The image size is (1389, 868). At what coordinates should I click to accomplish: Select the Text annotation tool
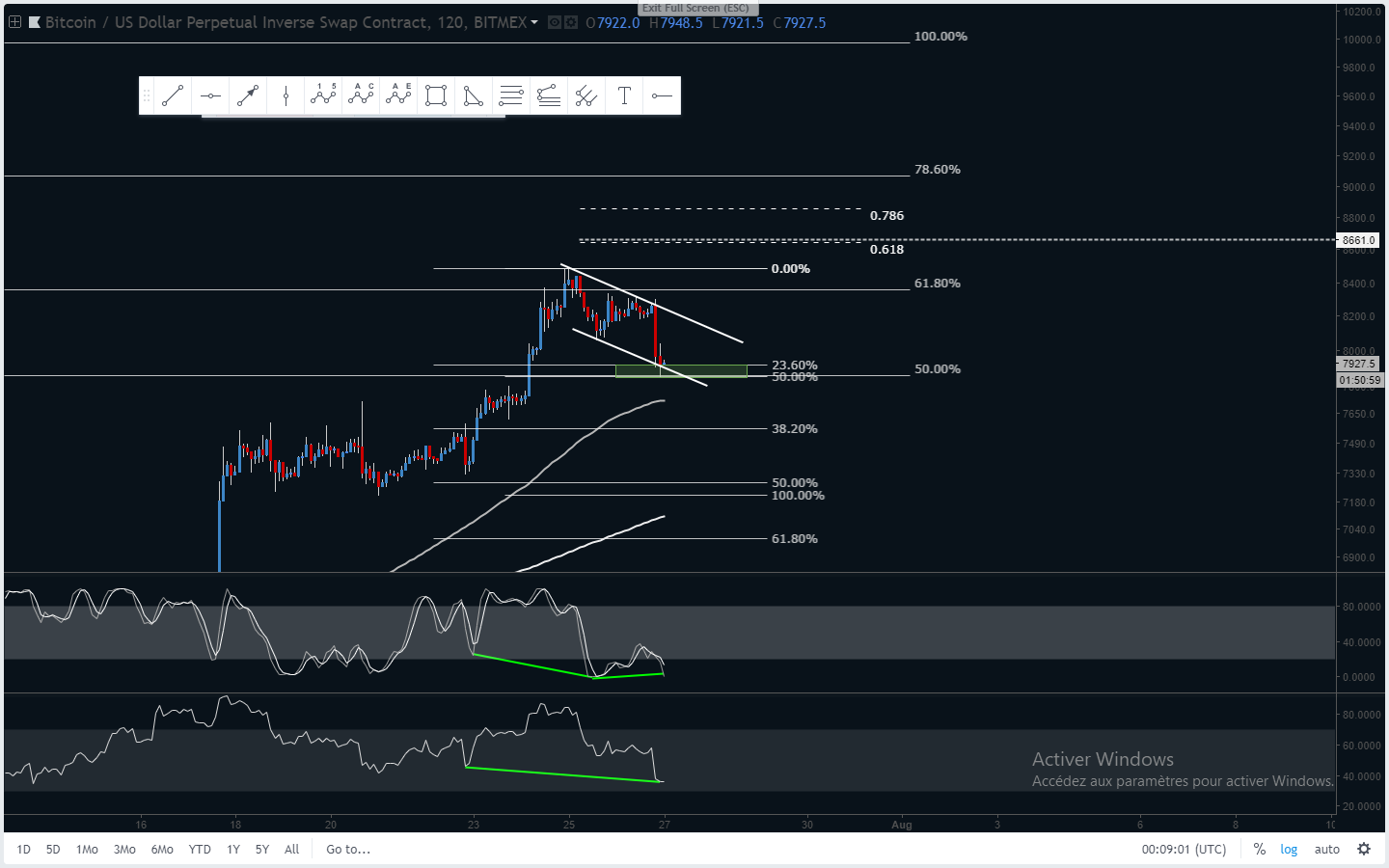coord(624,95)
